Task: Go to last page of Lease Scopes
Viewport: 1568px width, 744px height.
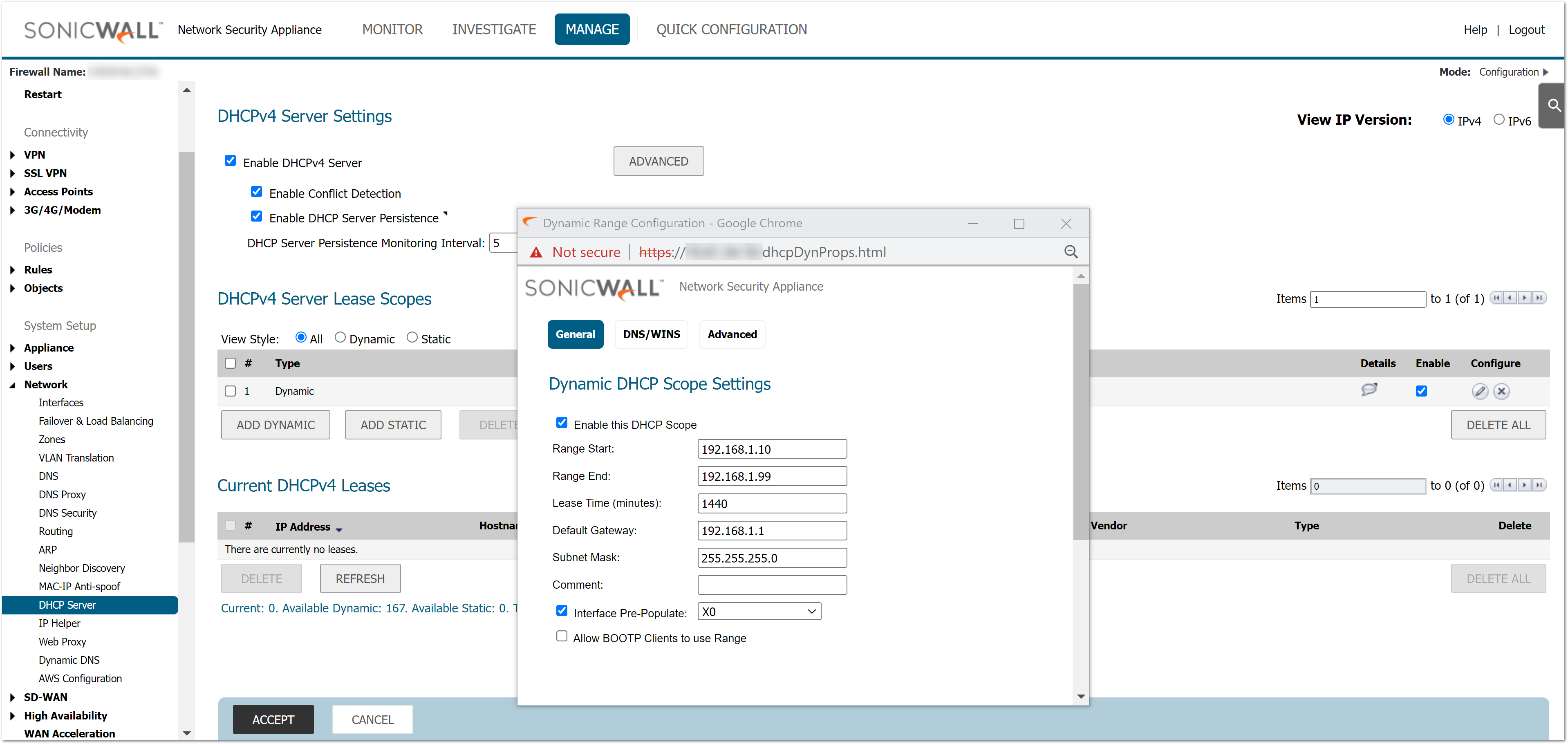Action: coord(1539,298)
